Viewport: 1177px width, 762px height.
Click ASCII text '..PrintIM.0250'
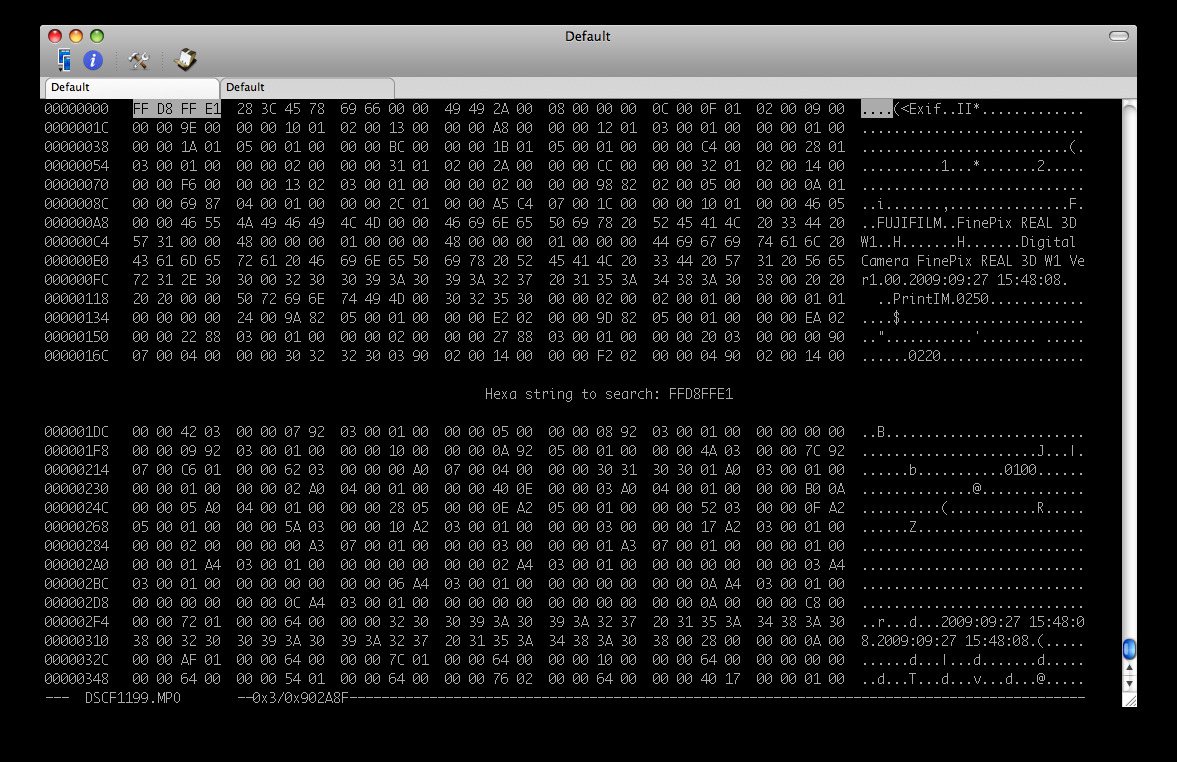pyautogui.click(x=933, y=300)
